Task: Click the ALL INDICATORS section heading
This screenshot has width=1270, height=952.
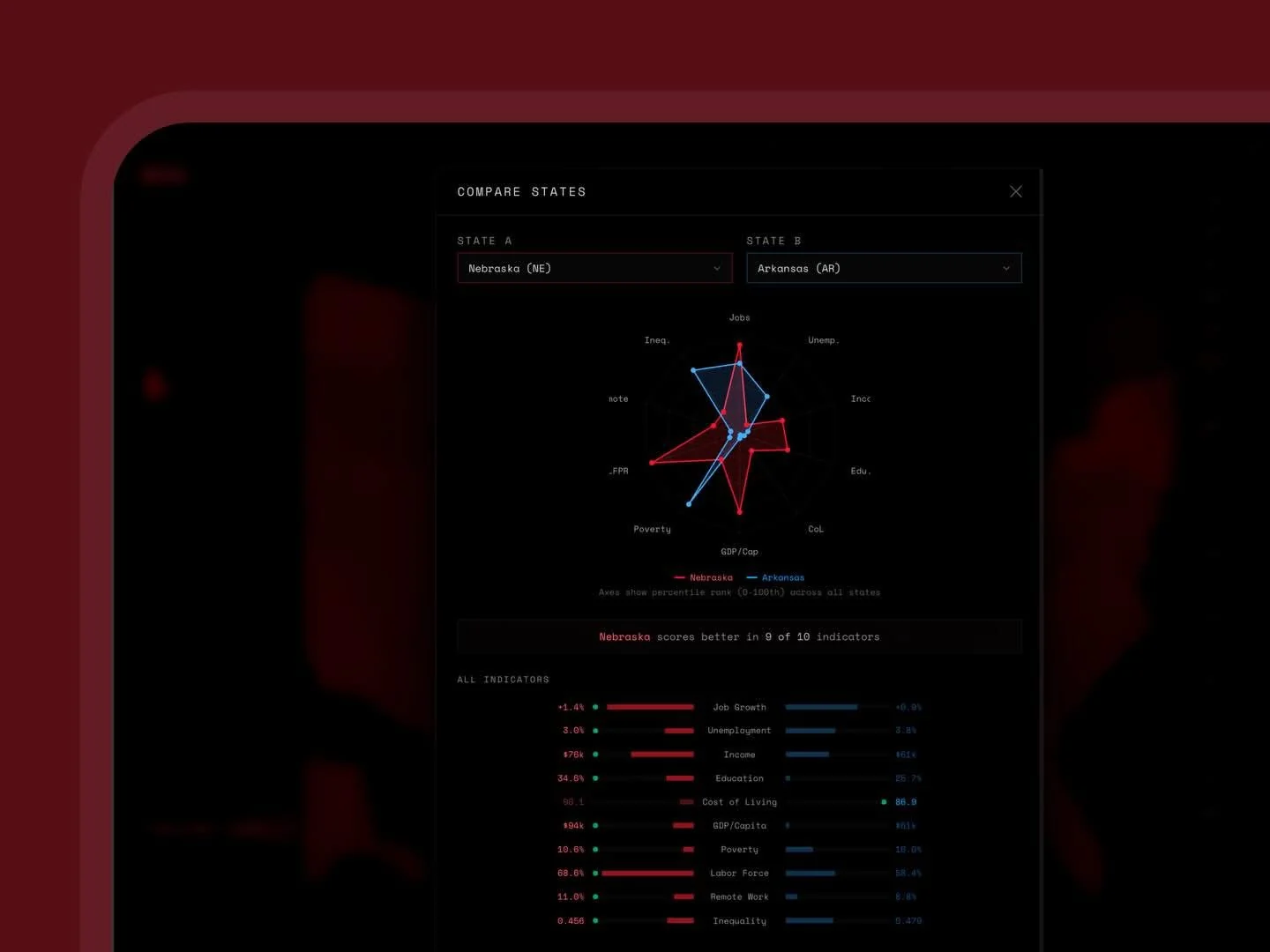Action: (x=503, y=680)
